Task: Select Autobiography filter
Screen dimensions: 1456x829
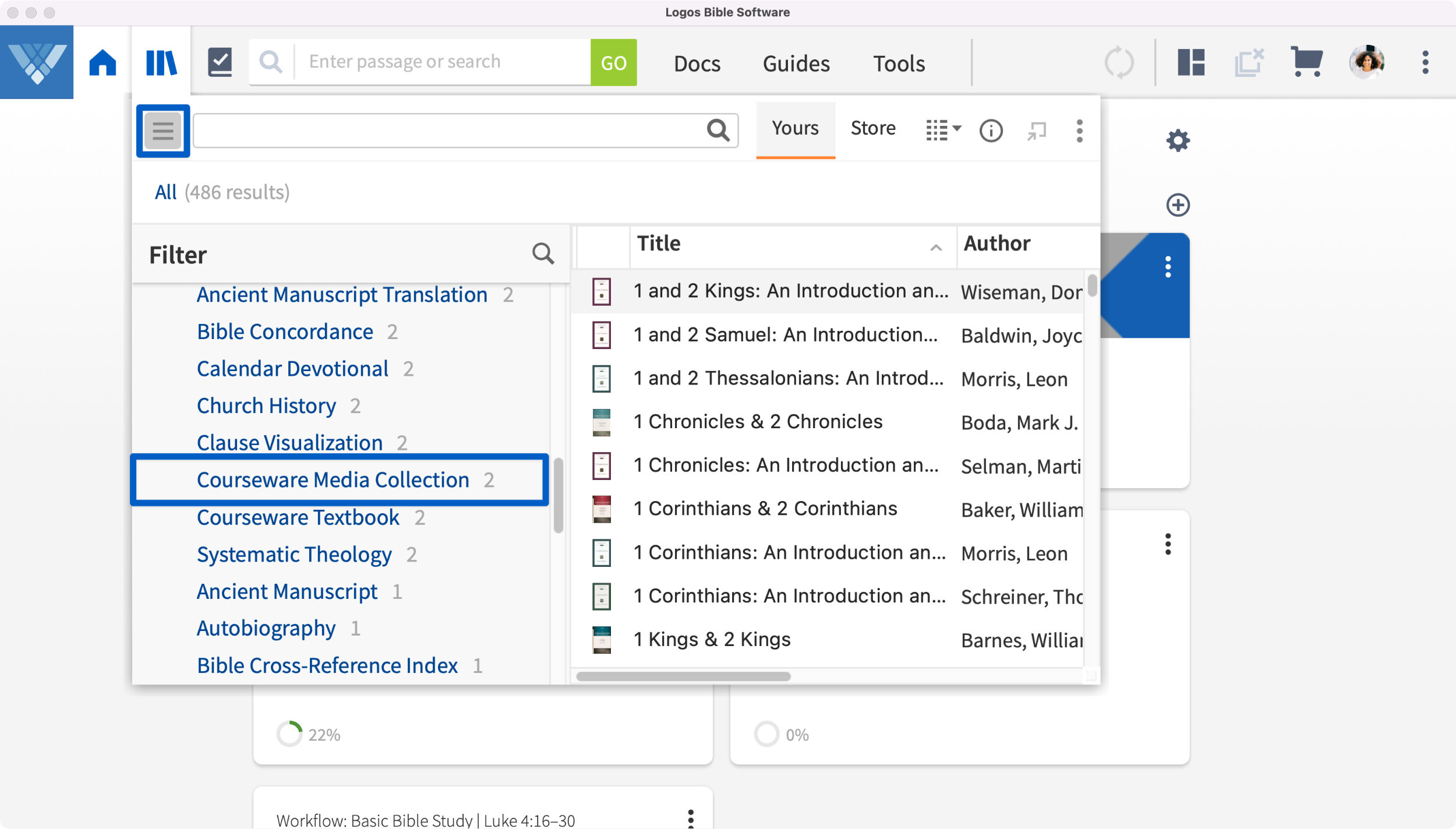Action: pos(266,629)
